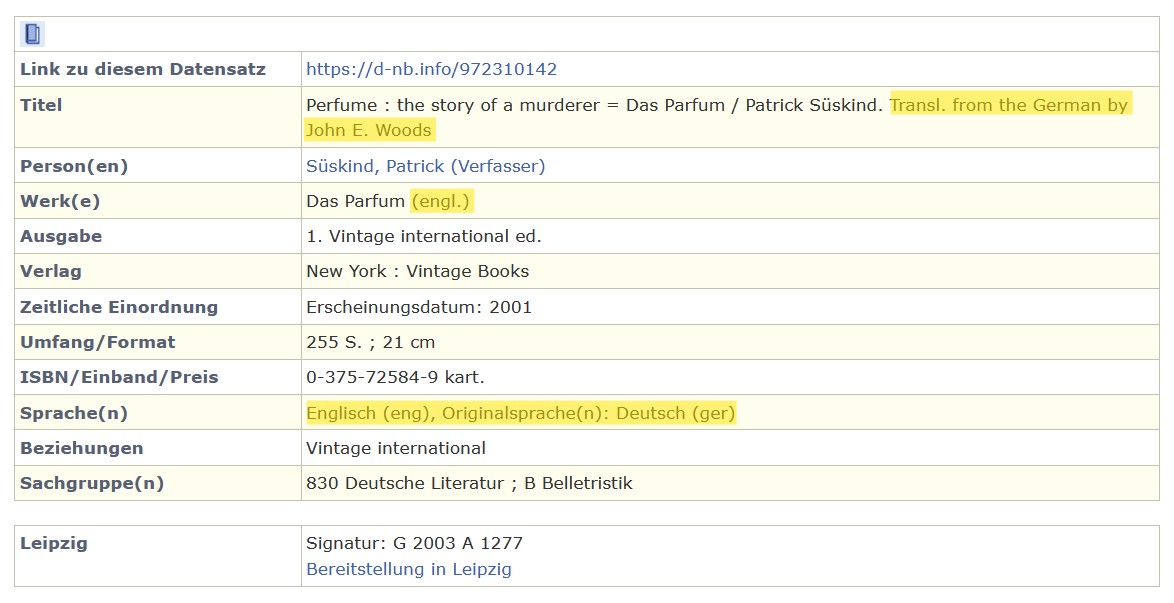
Task: Open the d-nb.info/972310142 permalink
Action: tap(431, 69)
